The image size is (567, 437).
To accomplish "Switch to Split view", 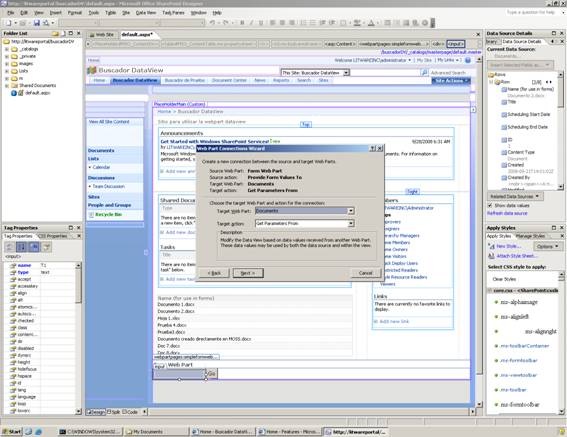I will click(x=114, y=412).
